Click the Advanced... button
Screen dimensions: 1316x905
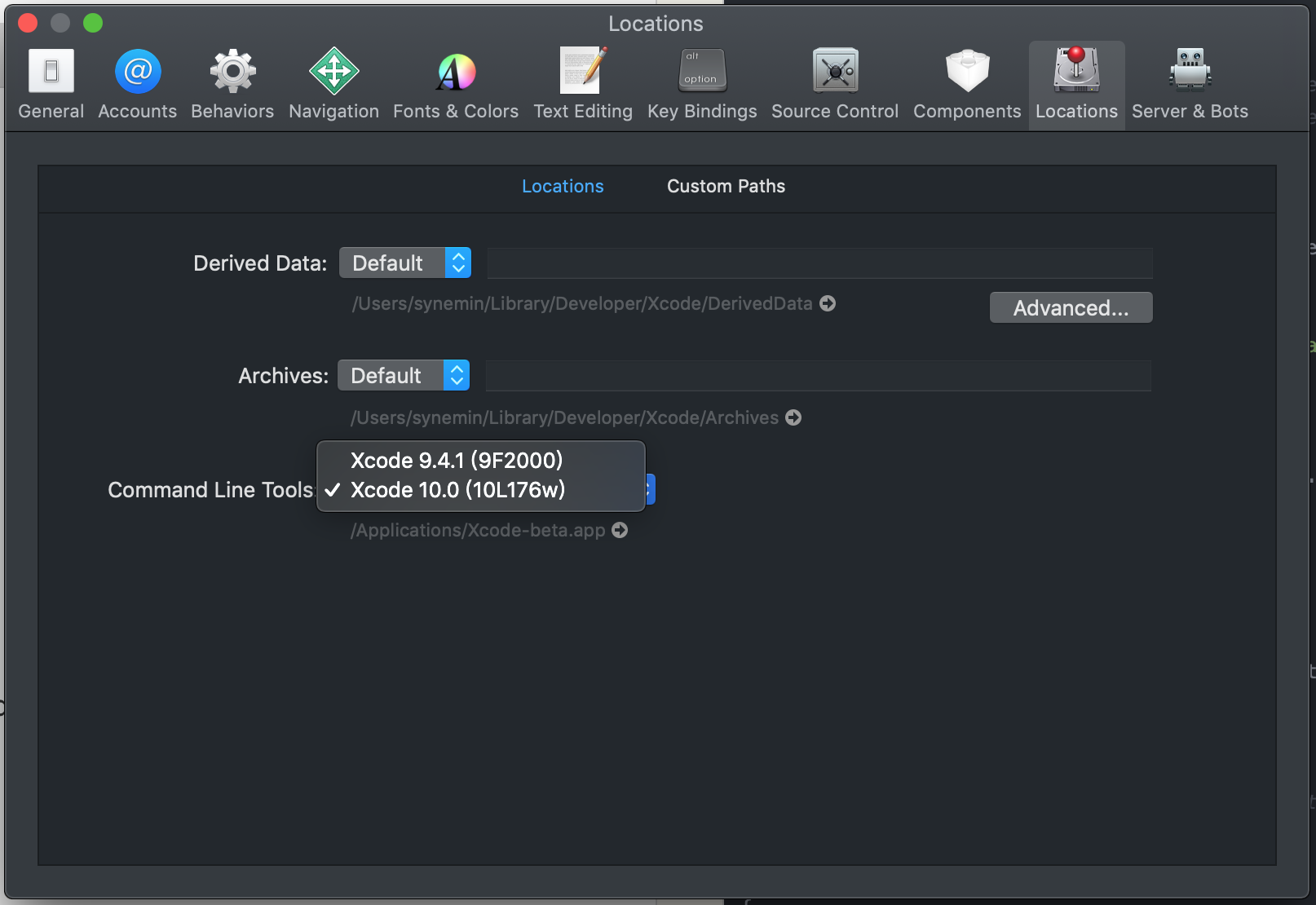[x=1071, y=307]
